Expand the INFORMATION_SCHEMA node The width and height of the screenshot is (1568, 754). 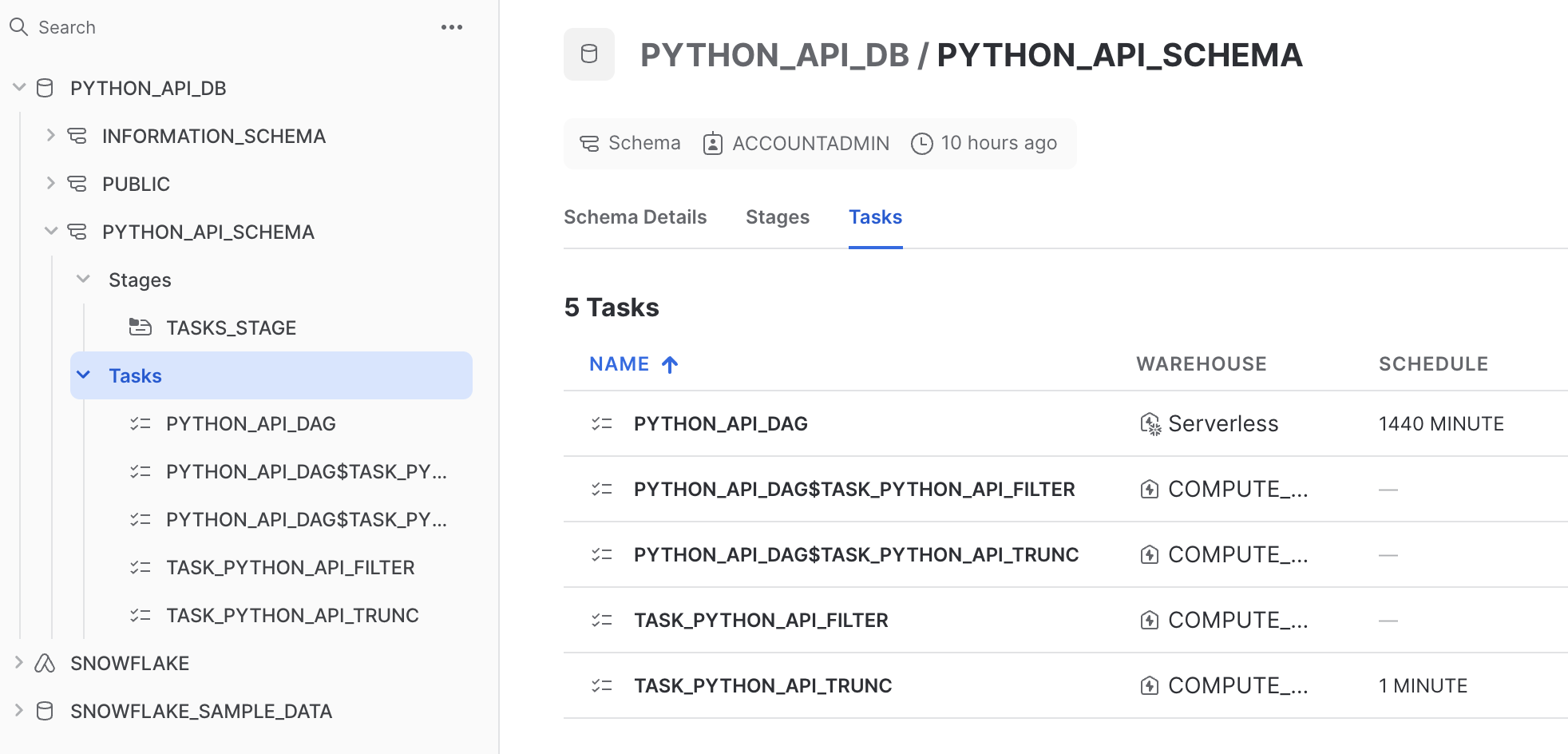coord(51,136)
